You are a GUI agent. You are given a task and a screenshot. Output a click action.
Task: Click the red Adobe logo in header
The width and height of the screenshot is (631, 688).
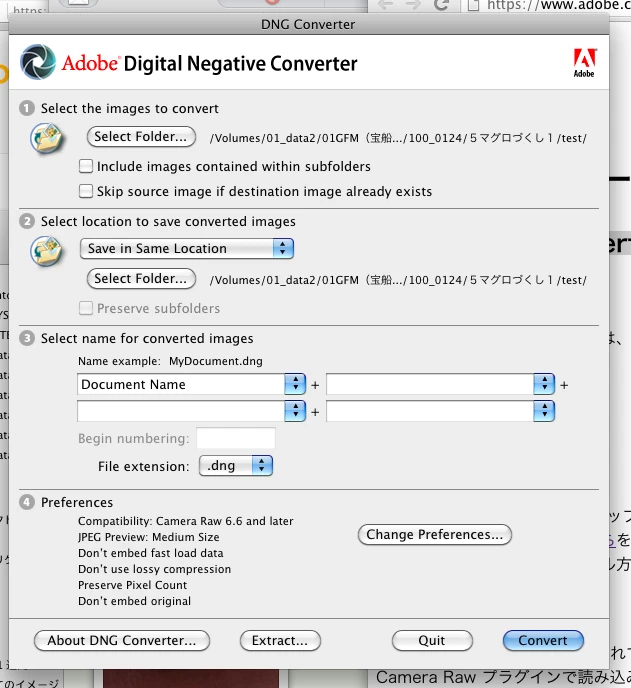tap(584, 63)
